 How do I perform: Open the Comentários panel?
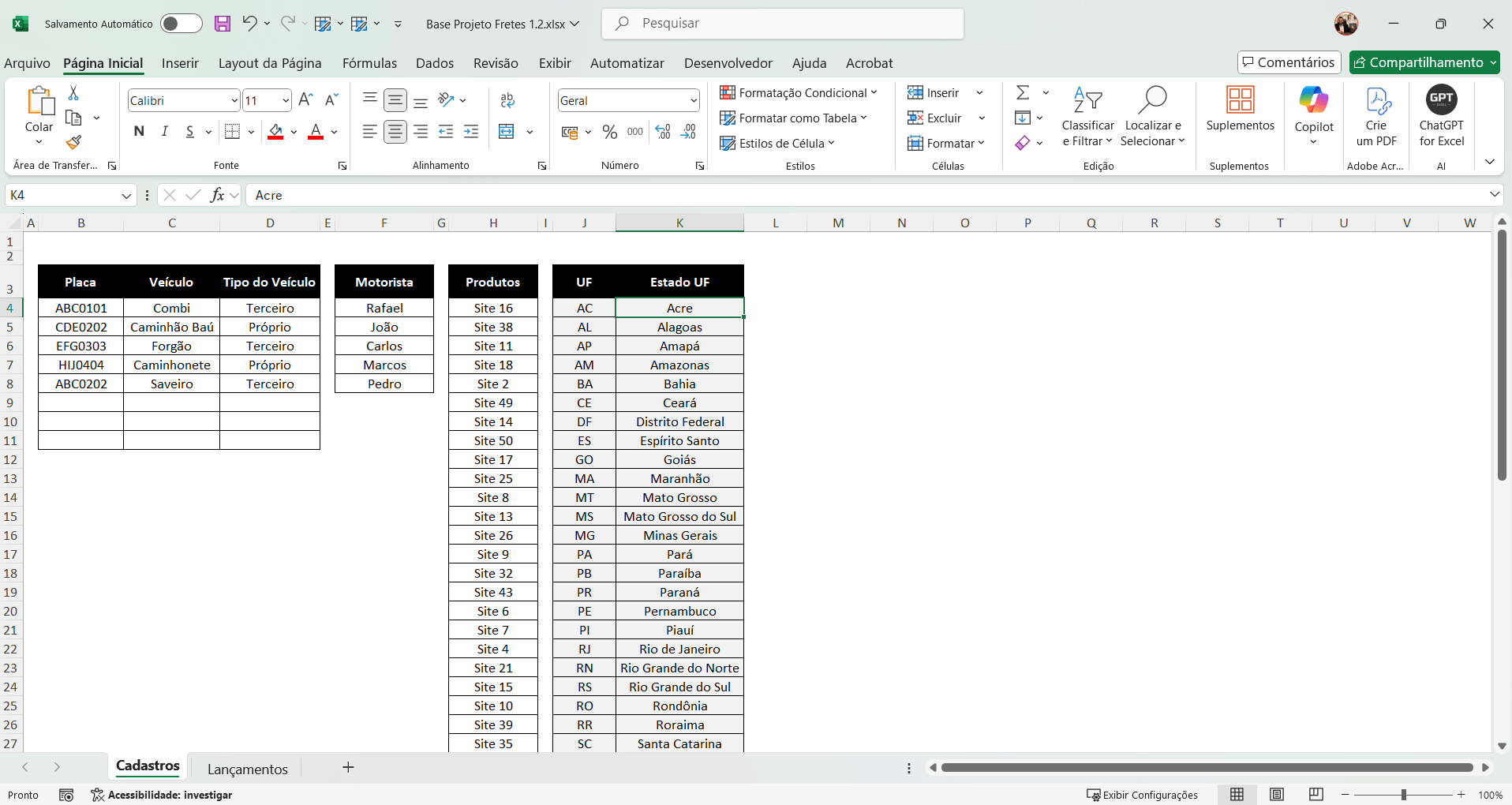[1288, 62]
